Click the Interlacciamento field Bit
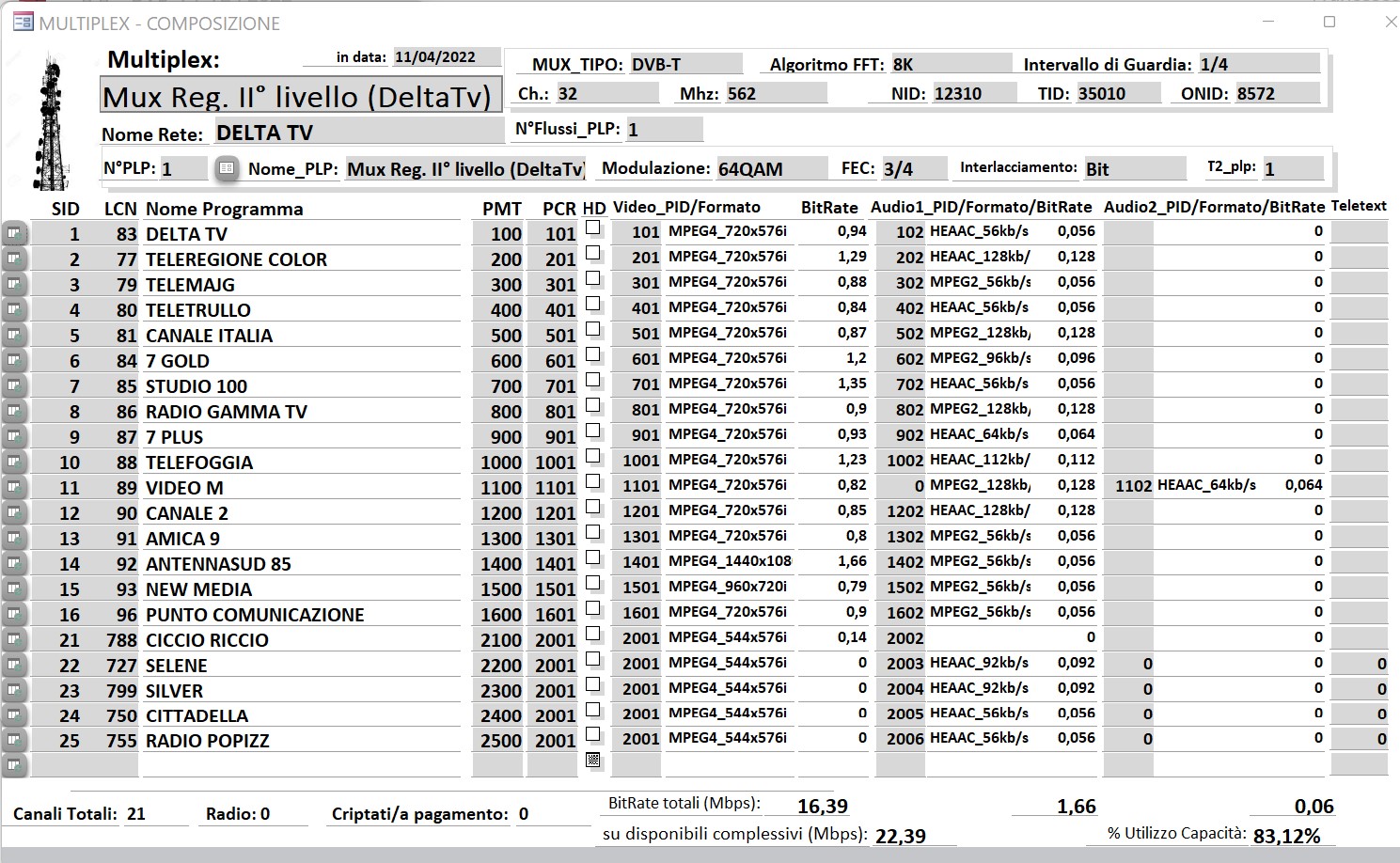Image resolution: width=1400 pixels, height=863 pixels. (1135, 168)
